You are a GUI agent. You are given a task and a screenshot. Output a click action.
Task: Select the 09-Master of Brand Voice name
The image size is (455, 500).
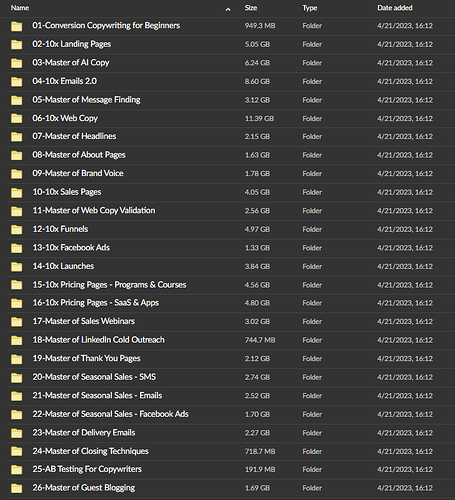coord(78,173)
